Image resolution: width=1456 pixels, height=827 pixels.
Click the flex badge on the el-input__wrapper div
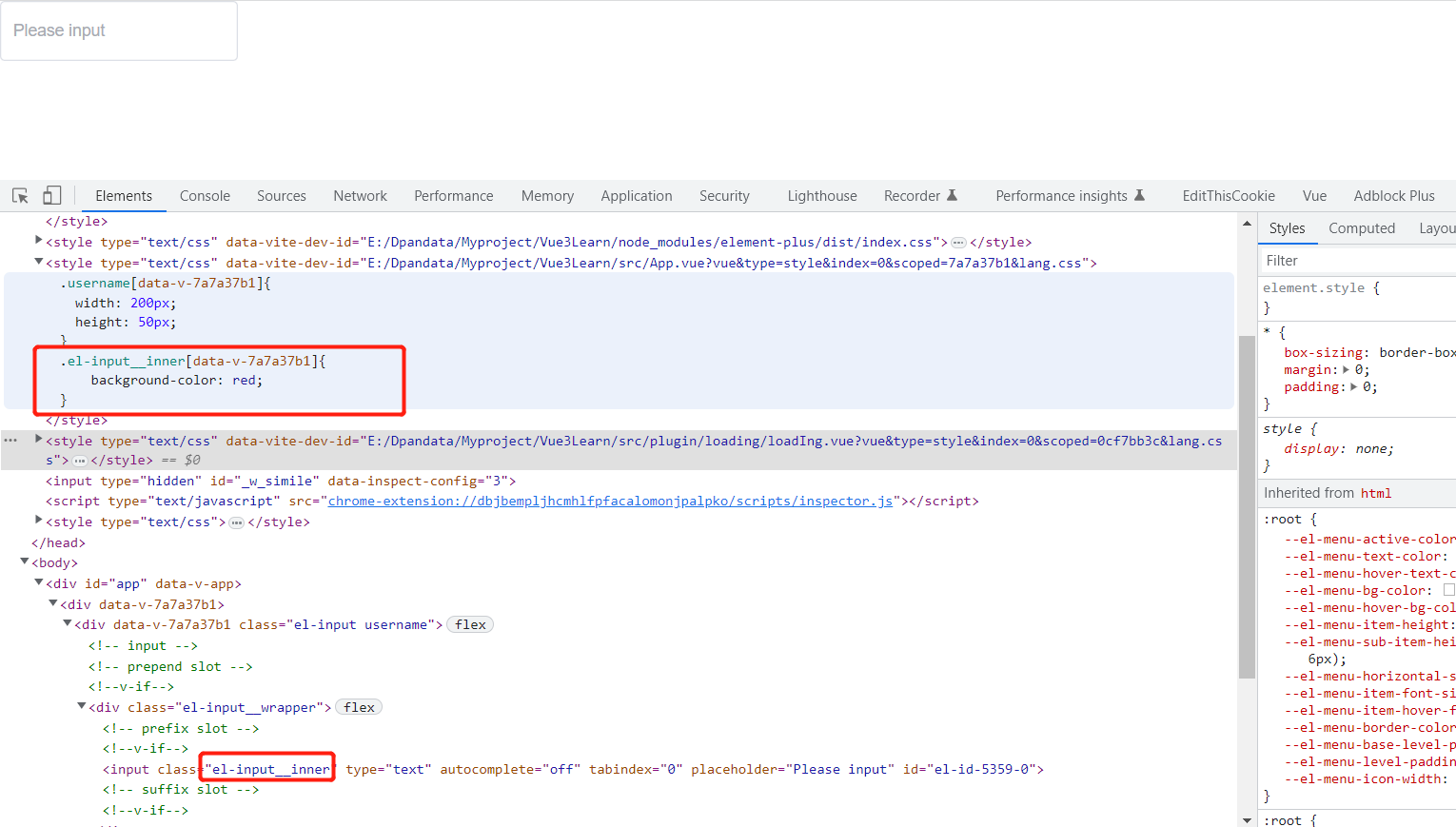click(x=358, y=706)
